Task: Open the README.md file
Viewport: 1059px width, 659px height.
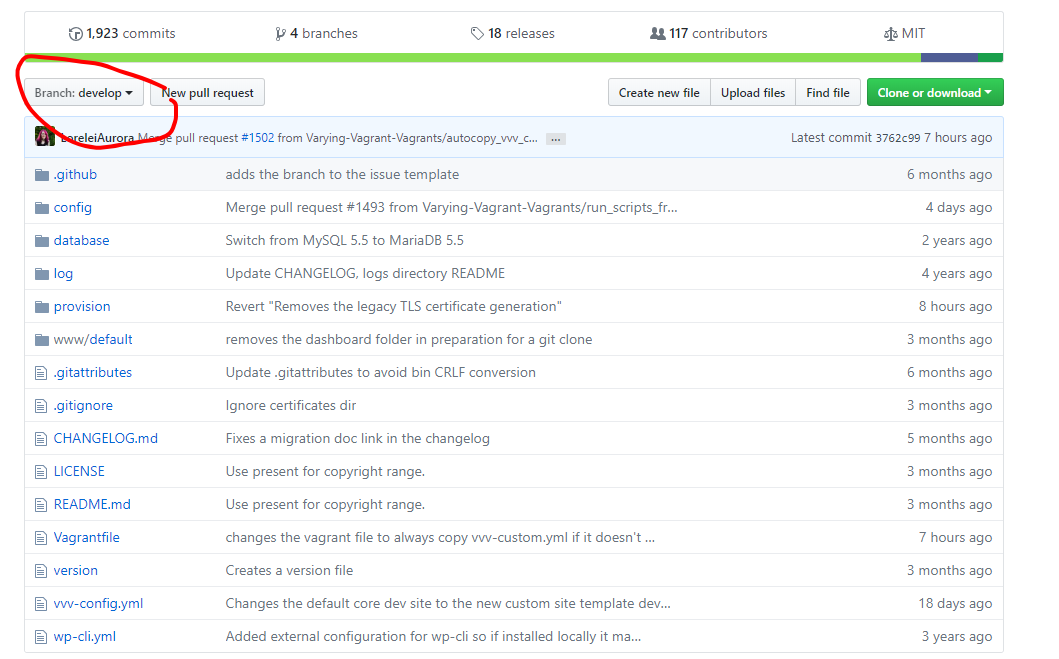Action: pyautogui.click(x=92, y=505)
